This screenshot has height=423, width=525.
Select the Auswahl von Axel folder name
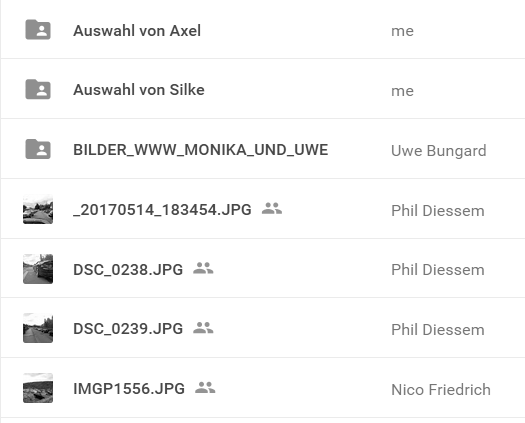tap(137, 31)
